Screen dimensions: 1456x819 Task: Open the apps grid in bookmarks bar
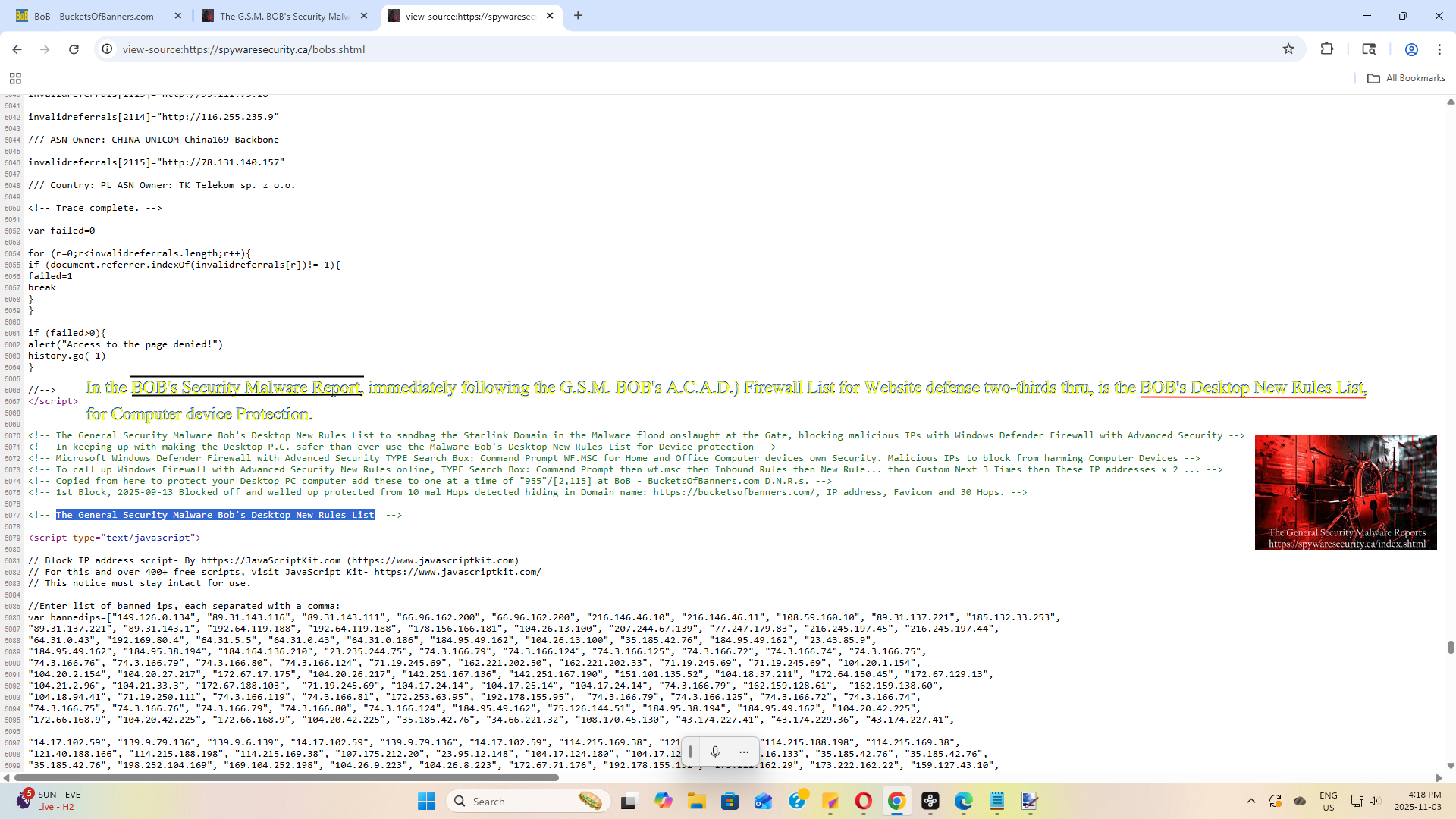(15, 78)
